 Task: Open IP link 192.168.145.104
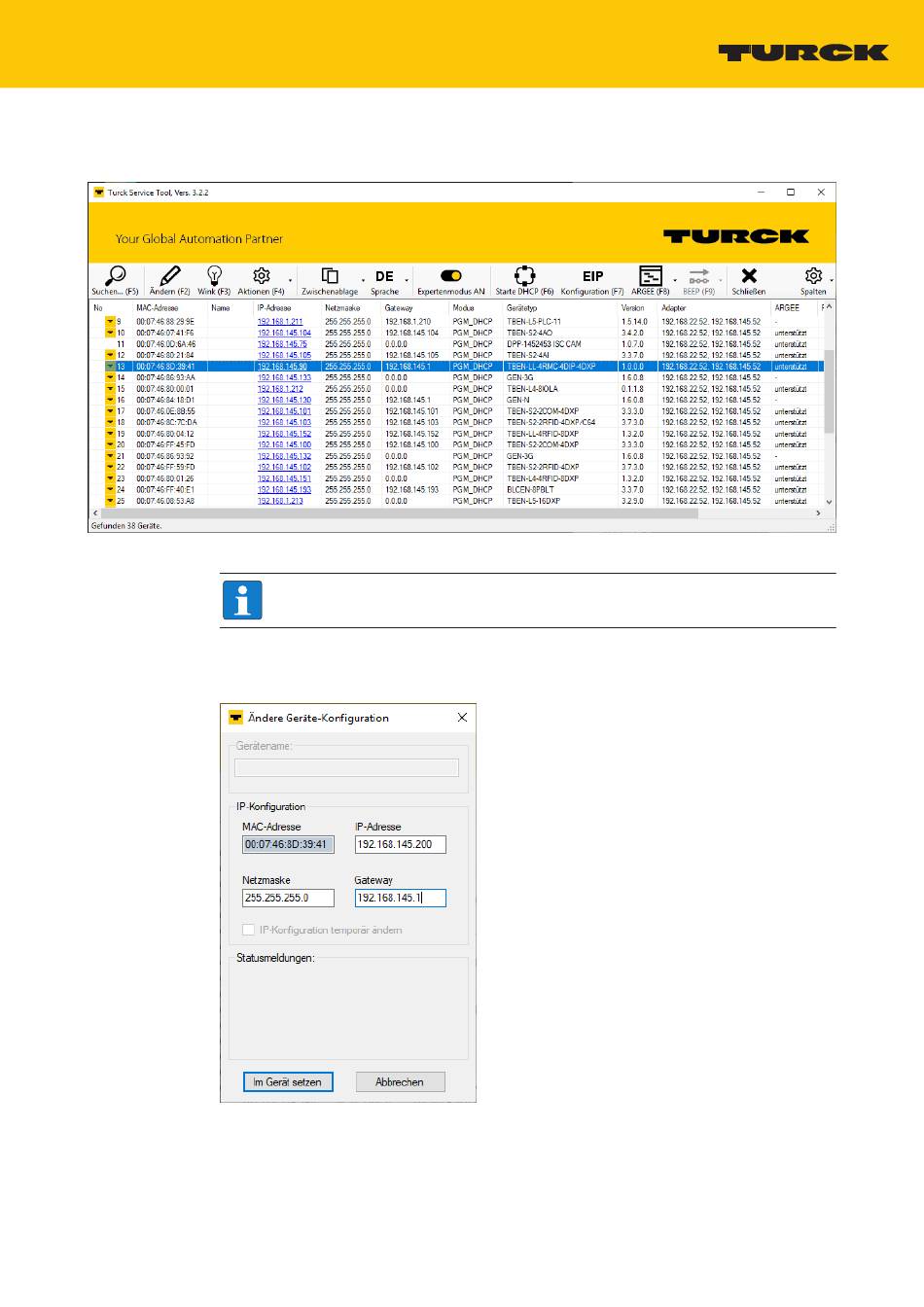tap(284, 334)
